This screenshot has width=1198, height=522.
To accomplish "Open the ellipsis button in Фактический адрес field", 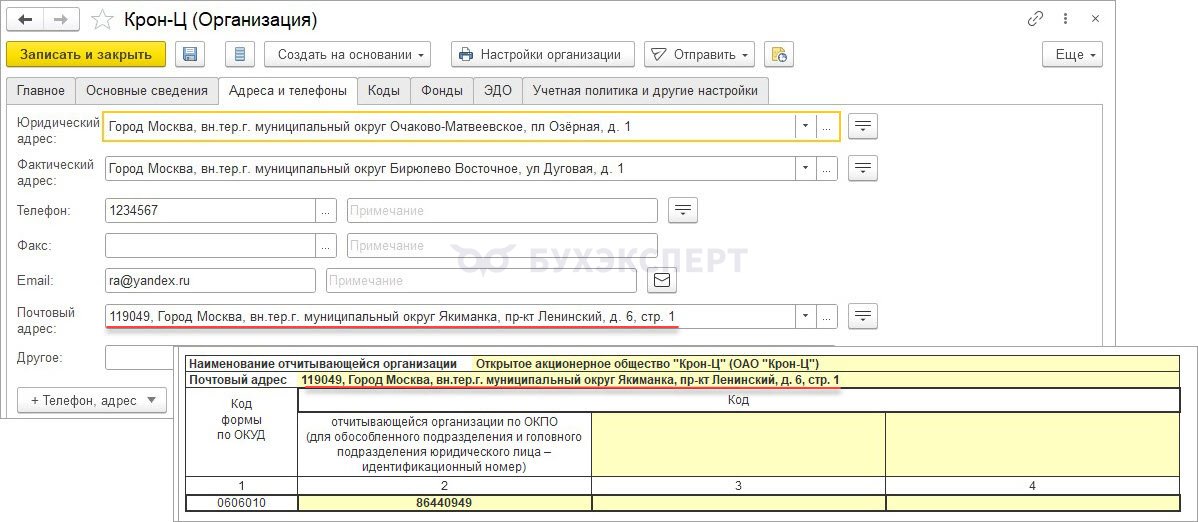I will click(827, 168).
